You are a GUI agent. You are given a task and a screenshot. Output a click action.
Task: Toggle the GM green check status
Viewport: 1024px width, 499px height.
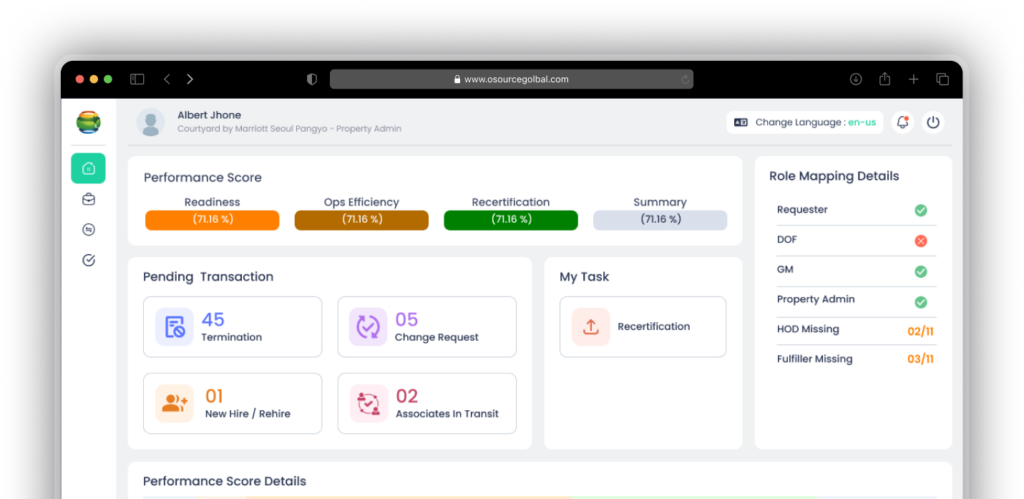[920, 271]
